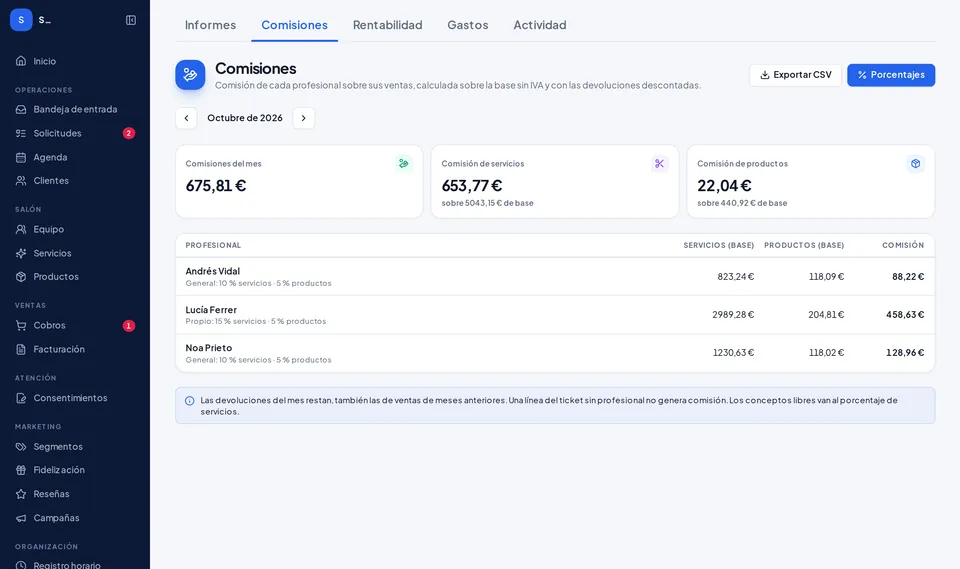Open the Gastos tab

coord(468,25)
